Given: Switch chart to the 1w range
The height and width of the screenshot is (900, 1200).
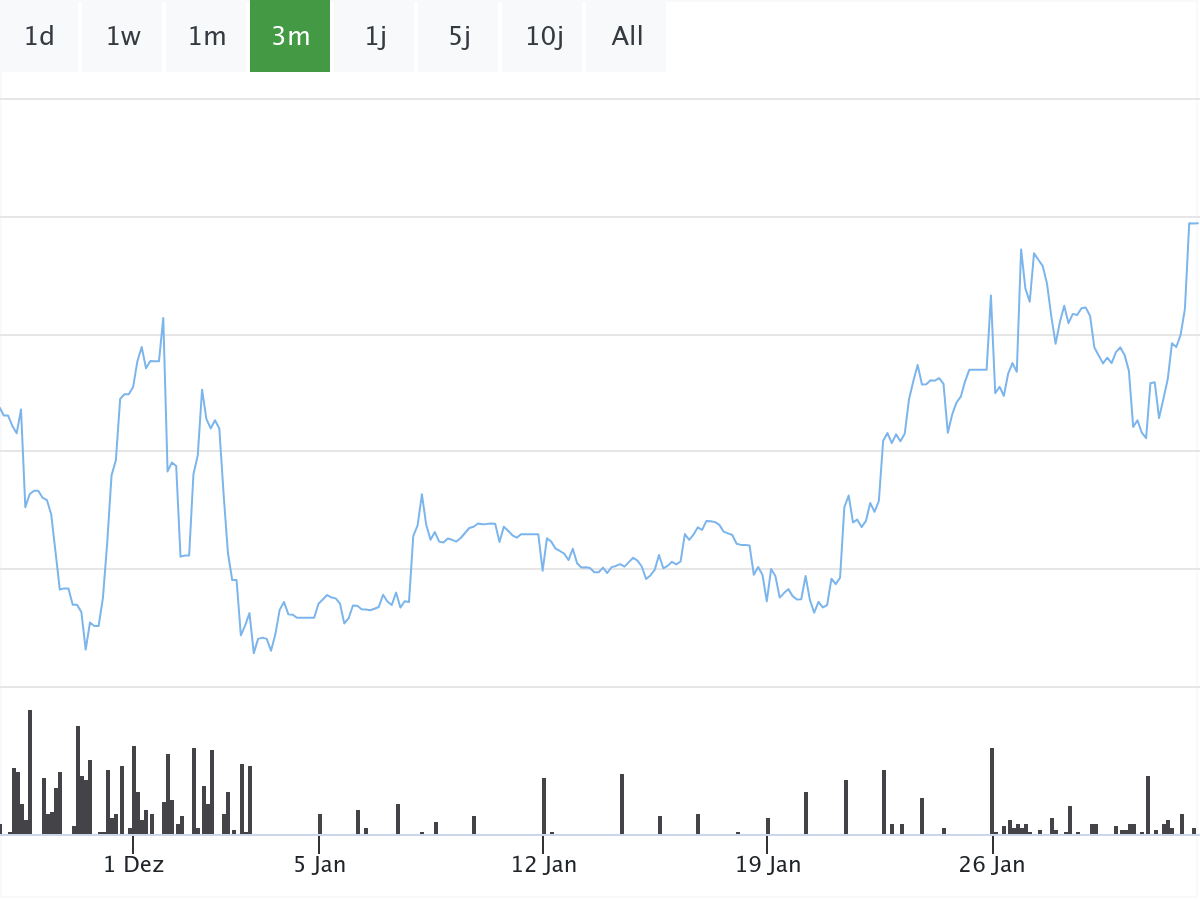Looking at the screenshot, I should [x=123, y=36].
